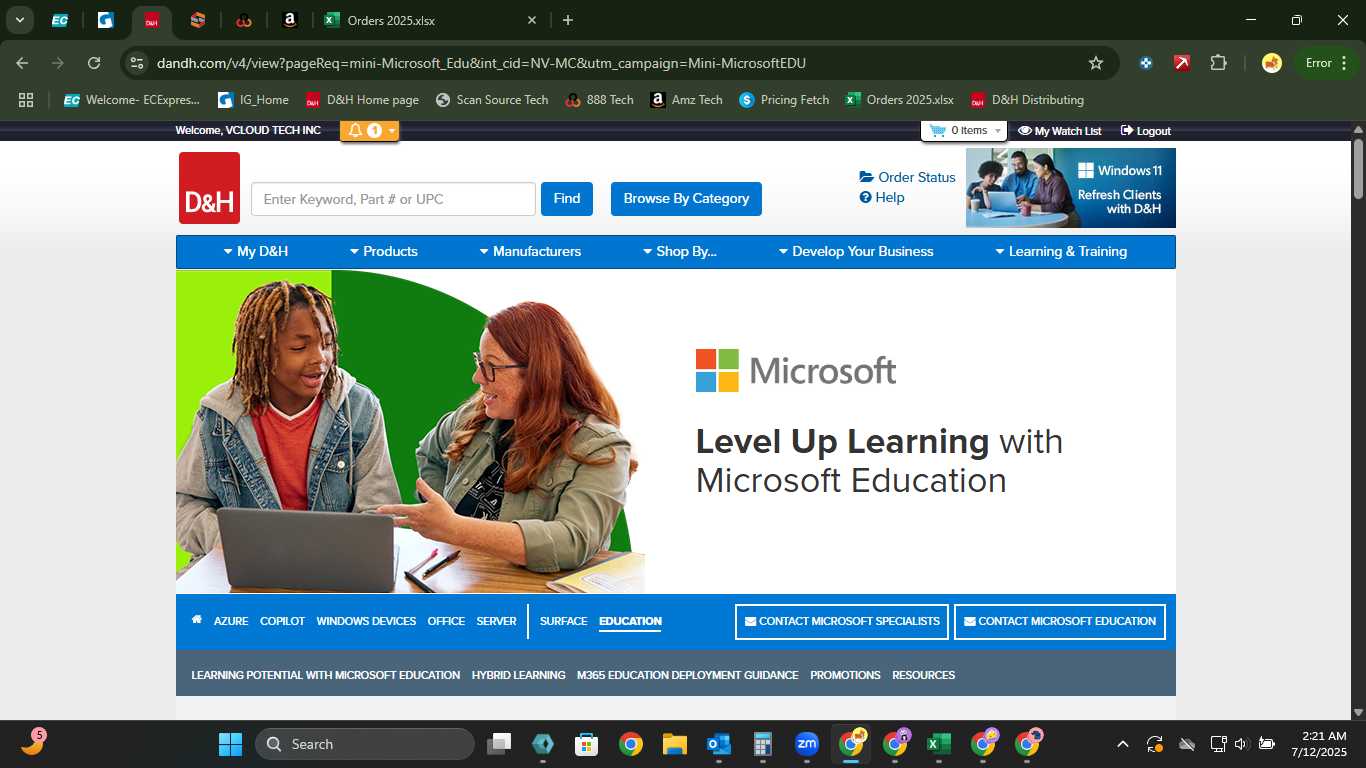
Task: Open D&H Home page bookmark
Action: [x=362, y=100]
